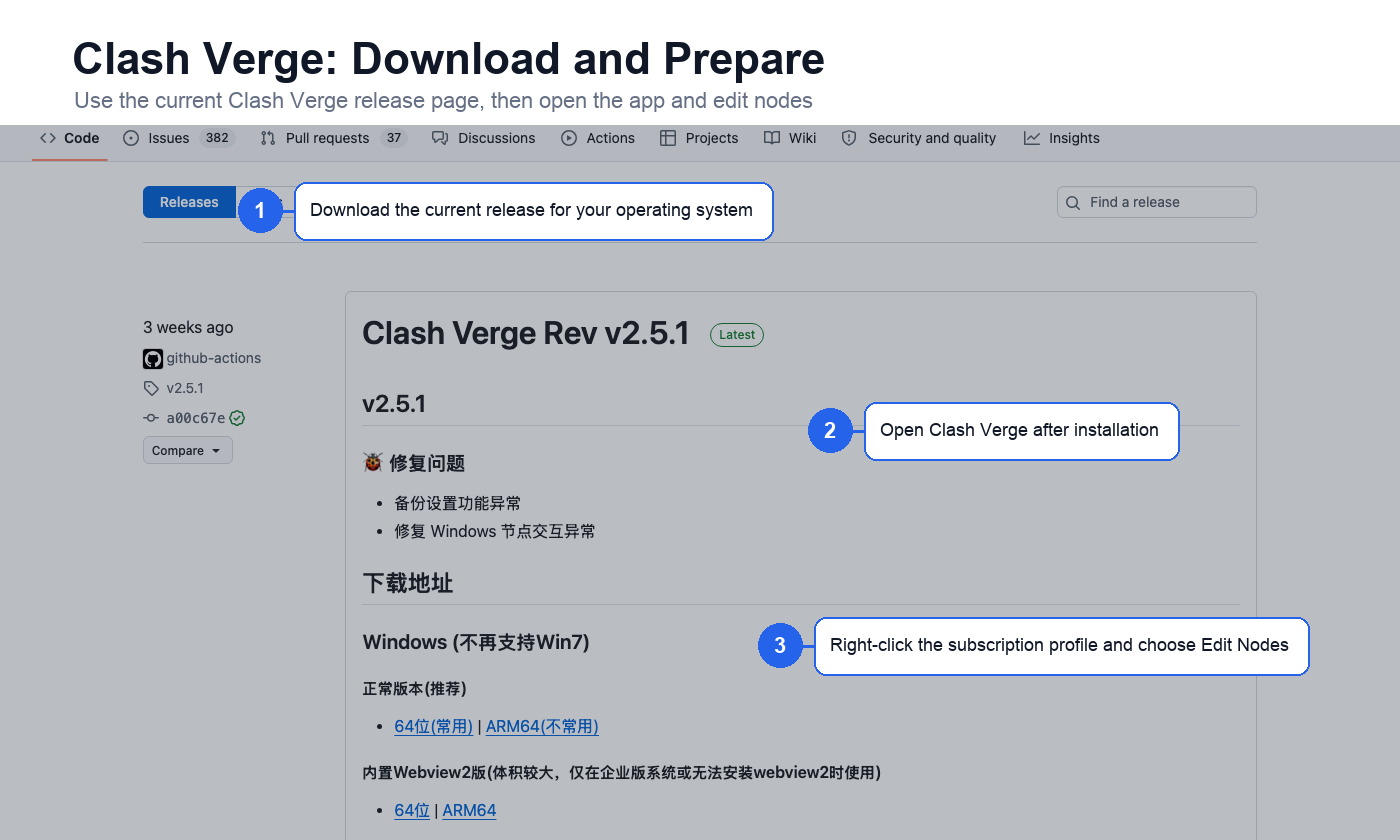Click the 37 pull requests counter badge
1400x840 pixels.
tap(394, 138)
